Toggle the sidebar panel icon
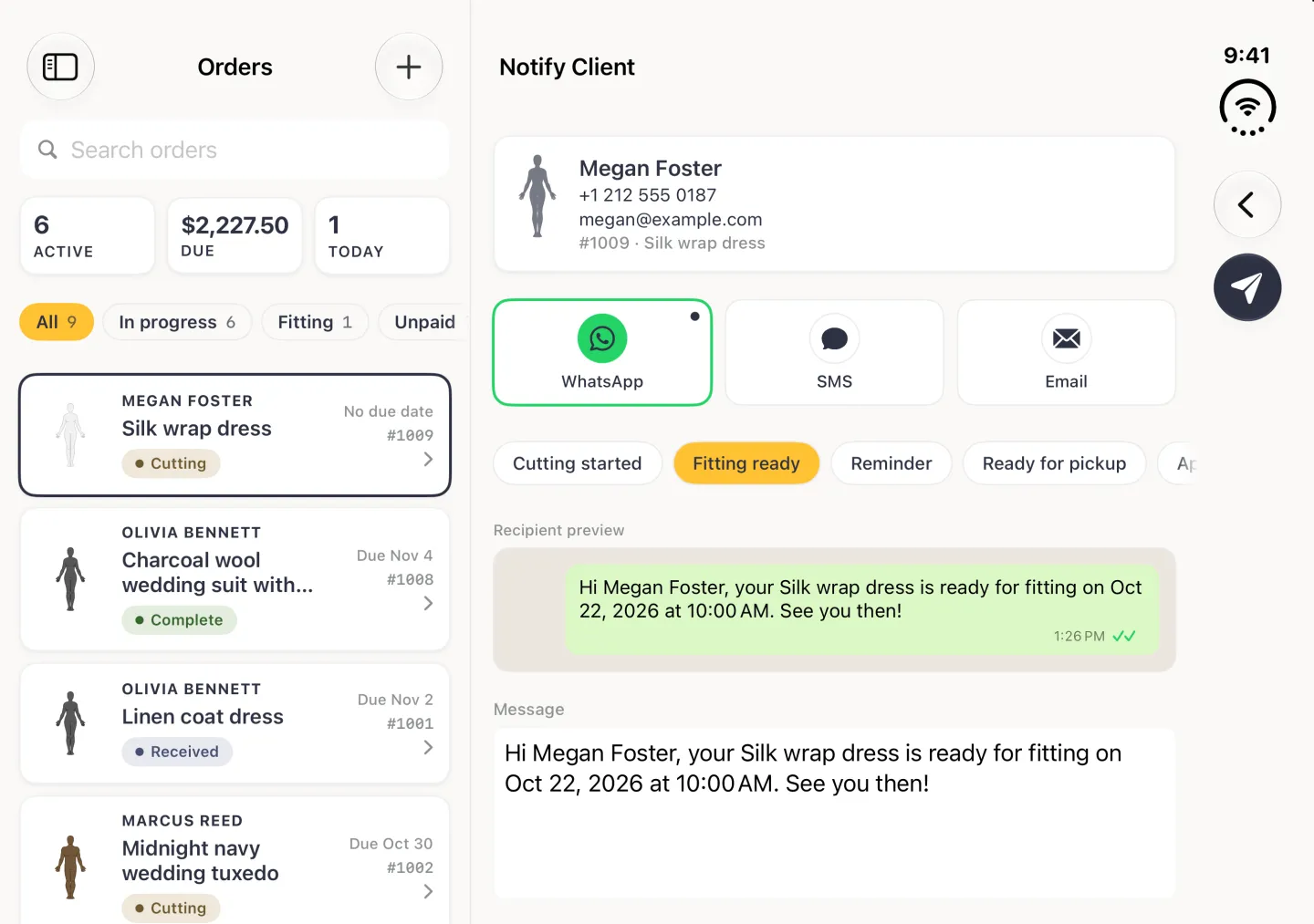The height and width of the screenshot is (924, 1314). point(60,67)
